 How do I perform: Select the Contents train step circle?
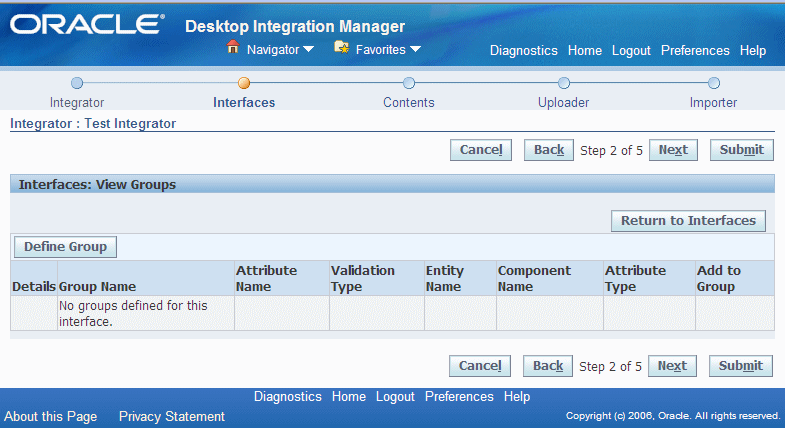click(x=409, y=83)
